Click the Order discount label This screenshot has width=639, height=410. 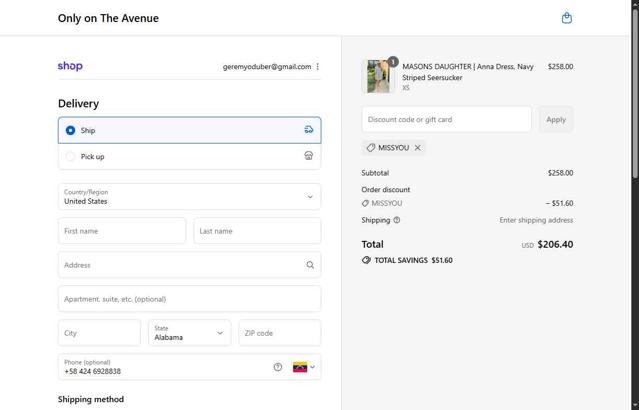(x=386, y=190)
